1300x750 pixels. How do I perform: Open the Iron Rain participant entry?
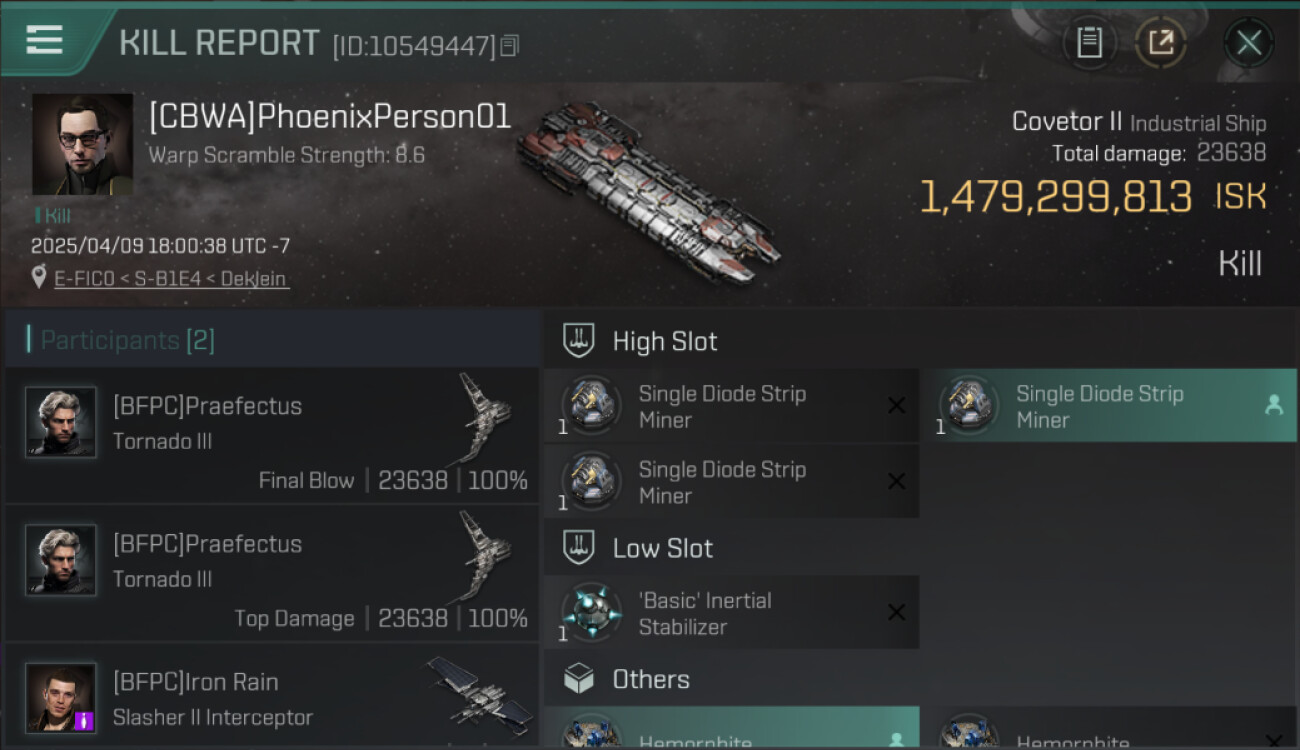point(272,698)
